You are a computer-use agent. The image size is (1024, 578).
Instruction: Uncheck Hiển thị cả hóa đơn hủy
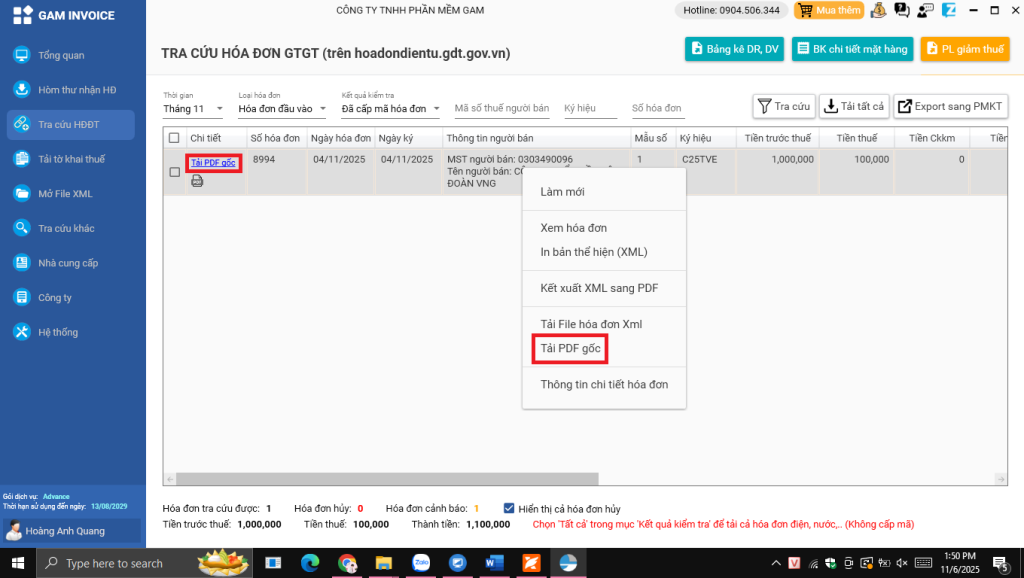pyautogui.click(x=509, y=508)
